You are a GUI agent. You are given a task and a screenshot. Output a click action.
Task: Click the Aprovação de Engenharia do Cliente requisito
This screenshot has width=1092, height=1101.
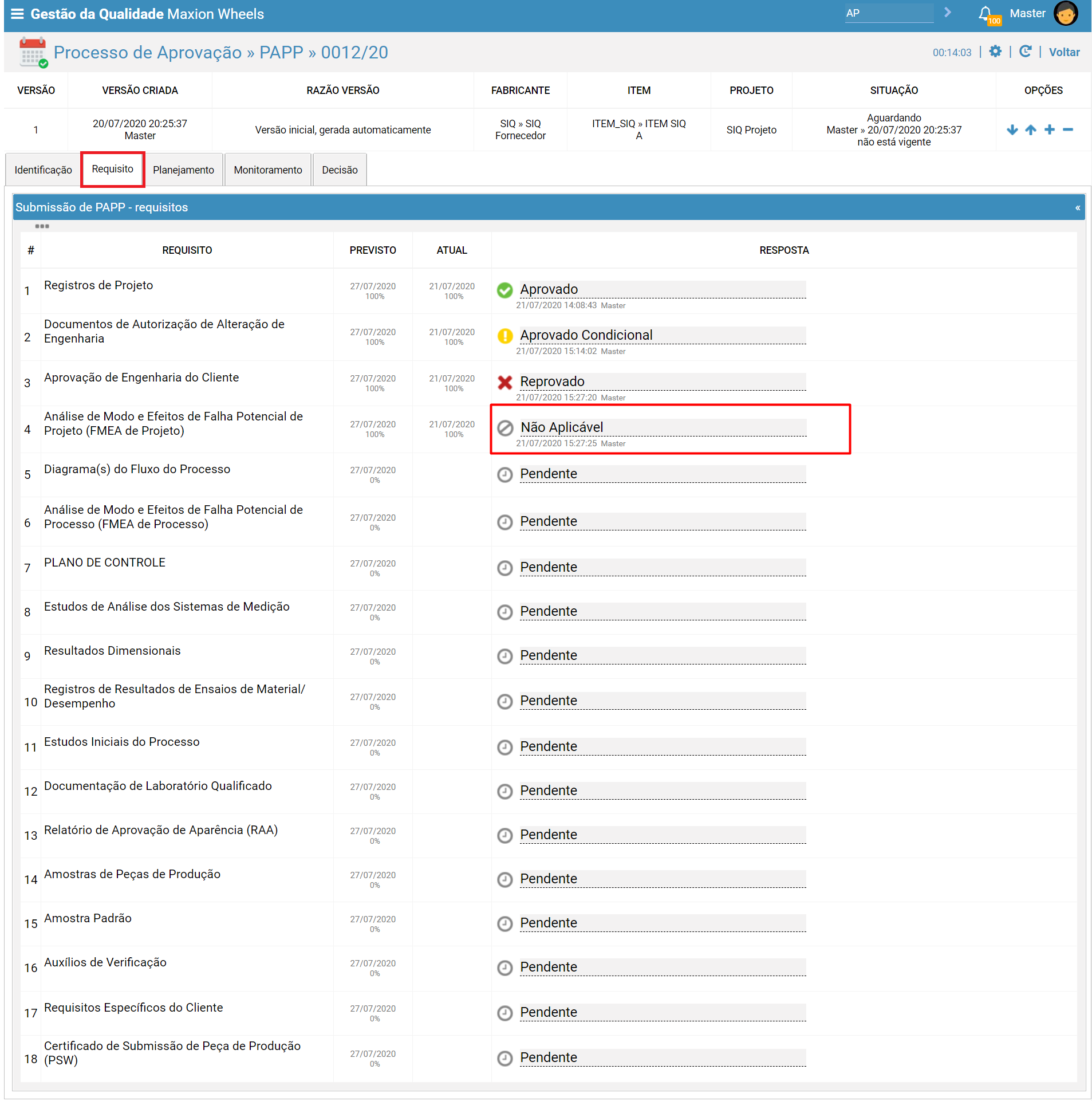click(x=141, y=378)
